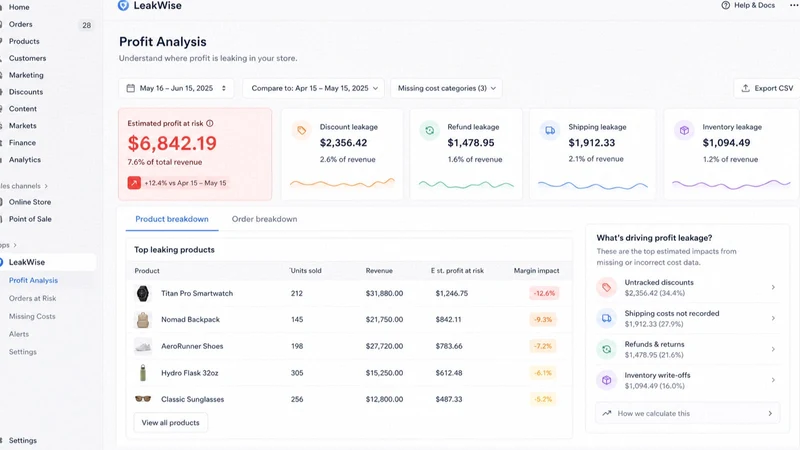Click the red trend arrow icon
The width and height of the screenshot is (800, 450).
[x=134, y=183]
